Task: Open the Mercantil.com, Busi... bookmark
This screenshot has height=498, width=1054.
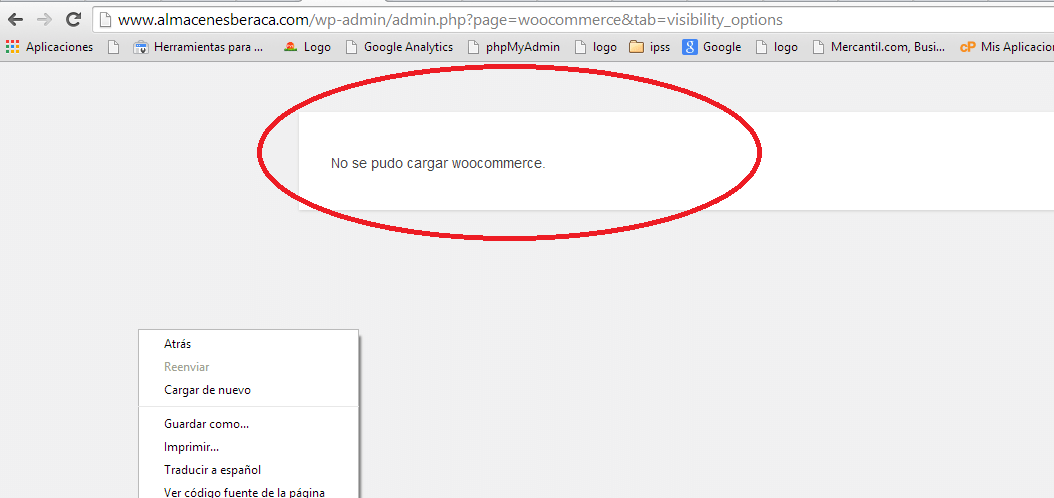Action: (x=879, y=47)
